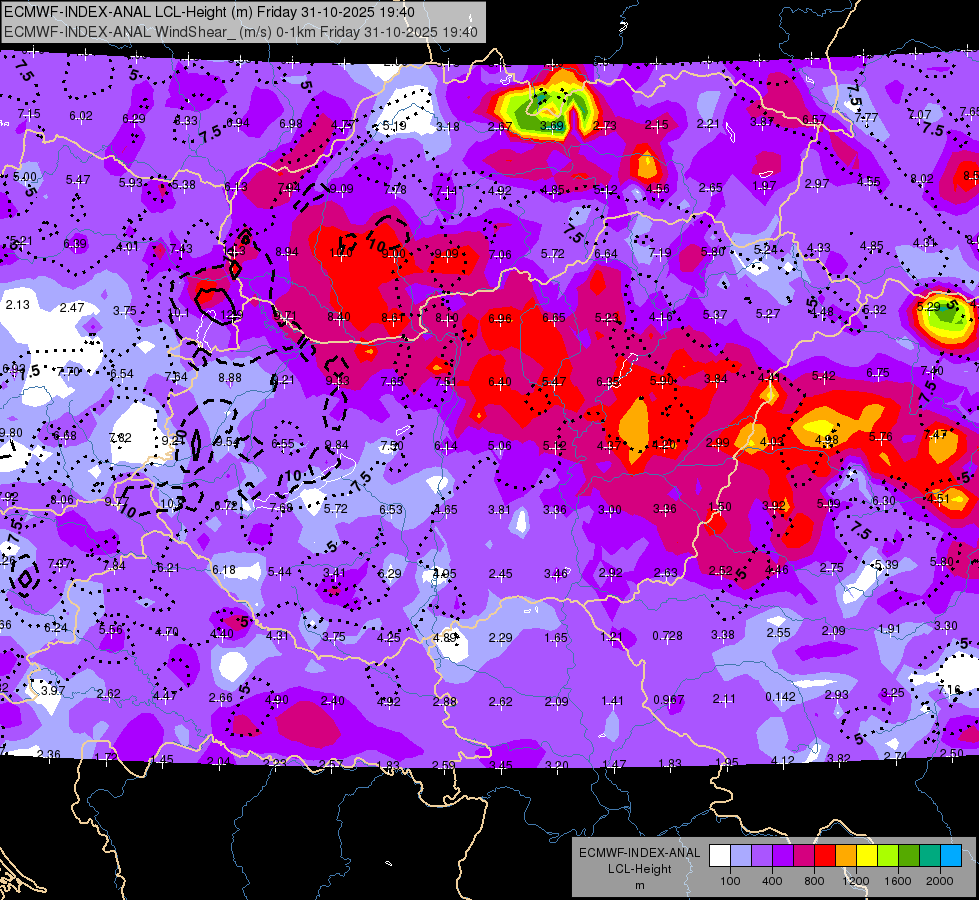Select the sky blue legend swatch
The height and width of the screenshot is (900, 979).
coord(951,856)
